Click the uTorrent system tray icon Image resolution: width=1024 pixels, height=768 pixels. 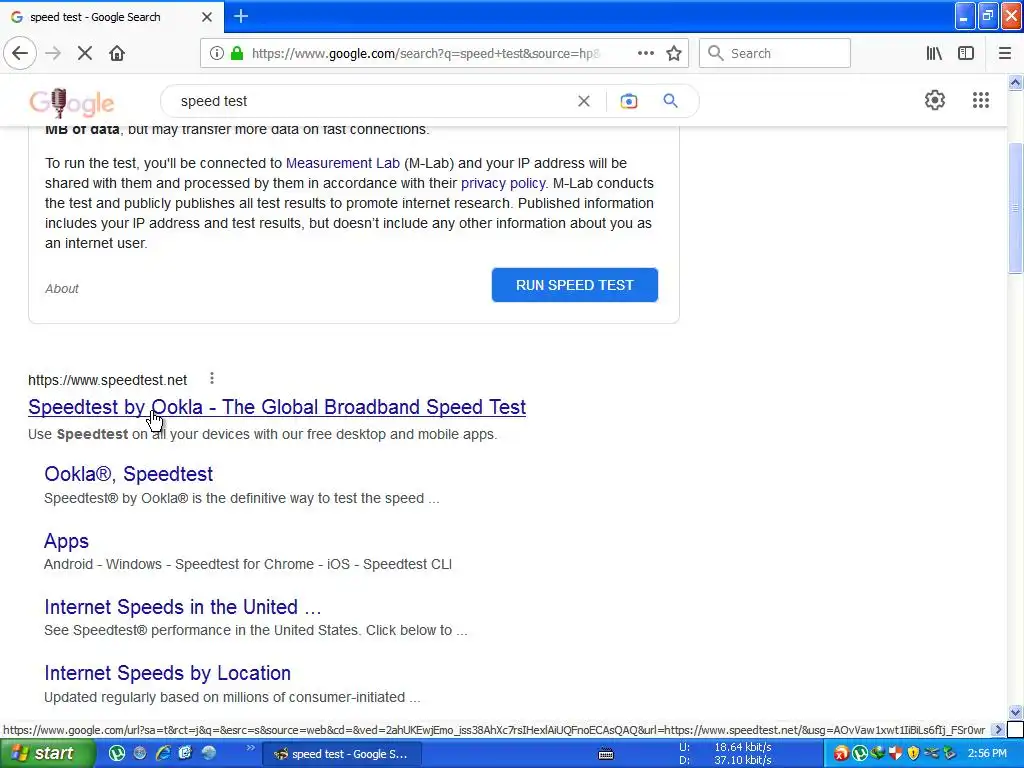click(x=859, y=754)
